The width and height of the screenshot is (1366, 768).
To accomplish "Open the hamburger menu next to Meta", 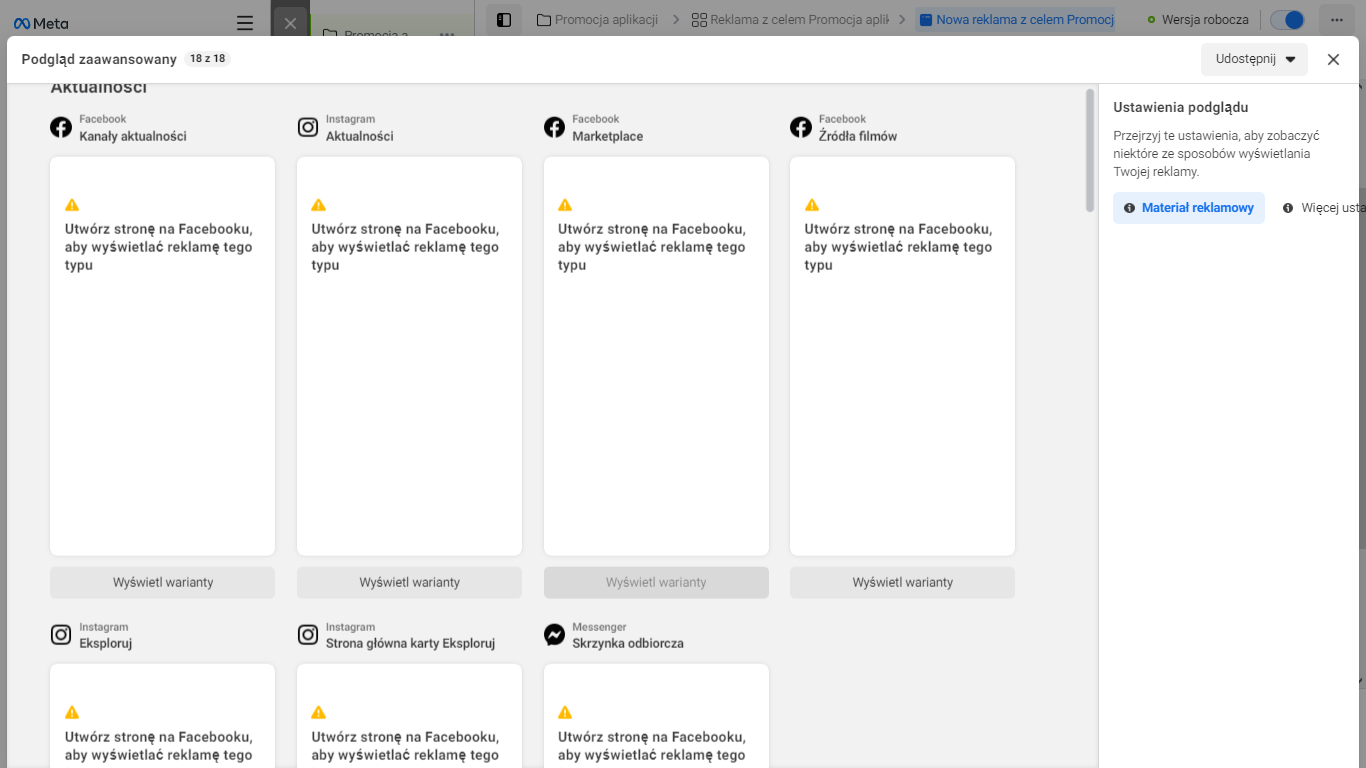I will (245, 22).
